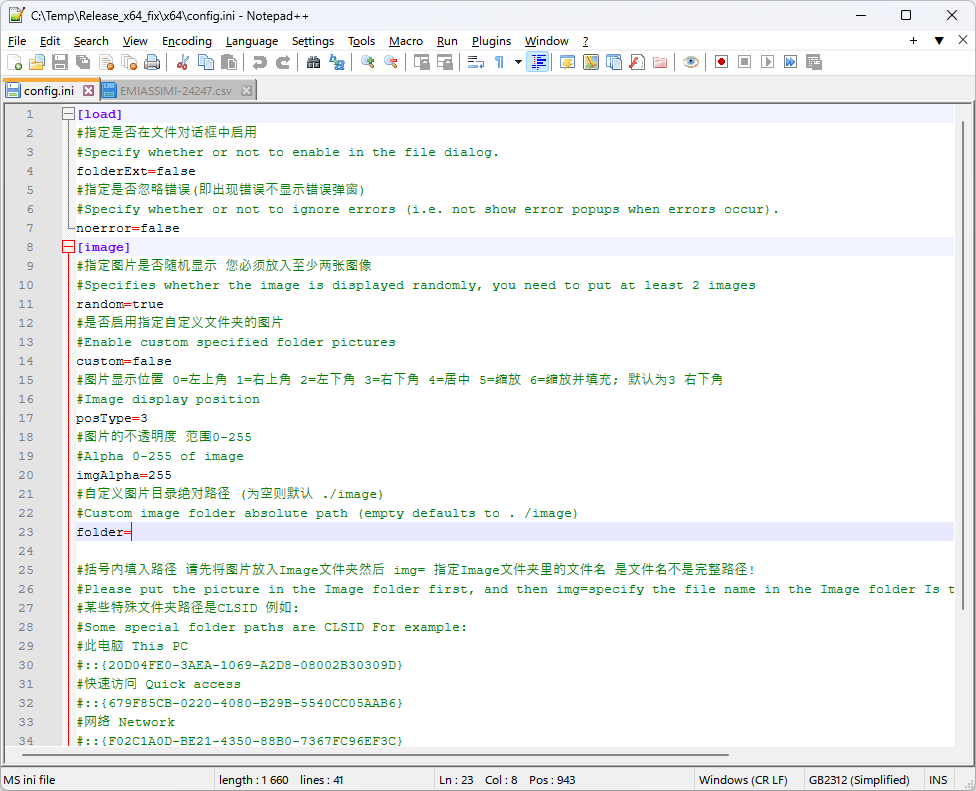
Task: Open the Replace dialog icon
Action: pyautogui.click(x=337, y=62)
